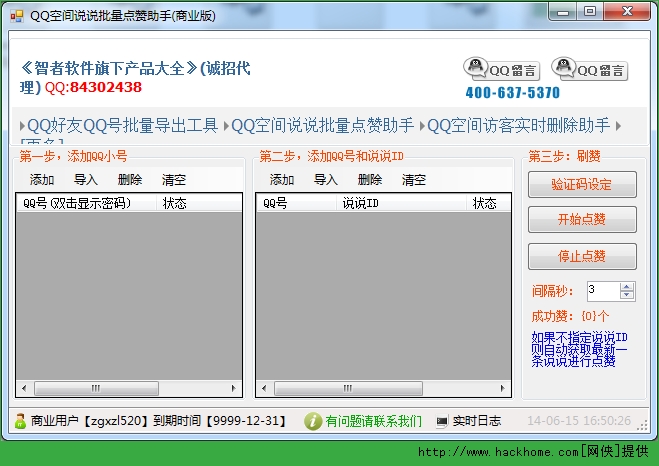The image size is (659, 466).
Task: Click the green info icon in status bar
Action: pos(313,421)
